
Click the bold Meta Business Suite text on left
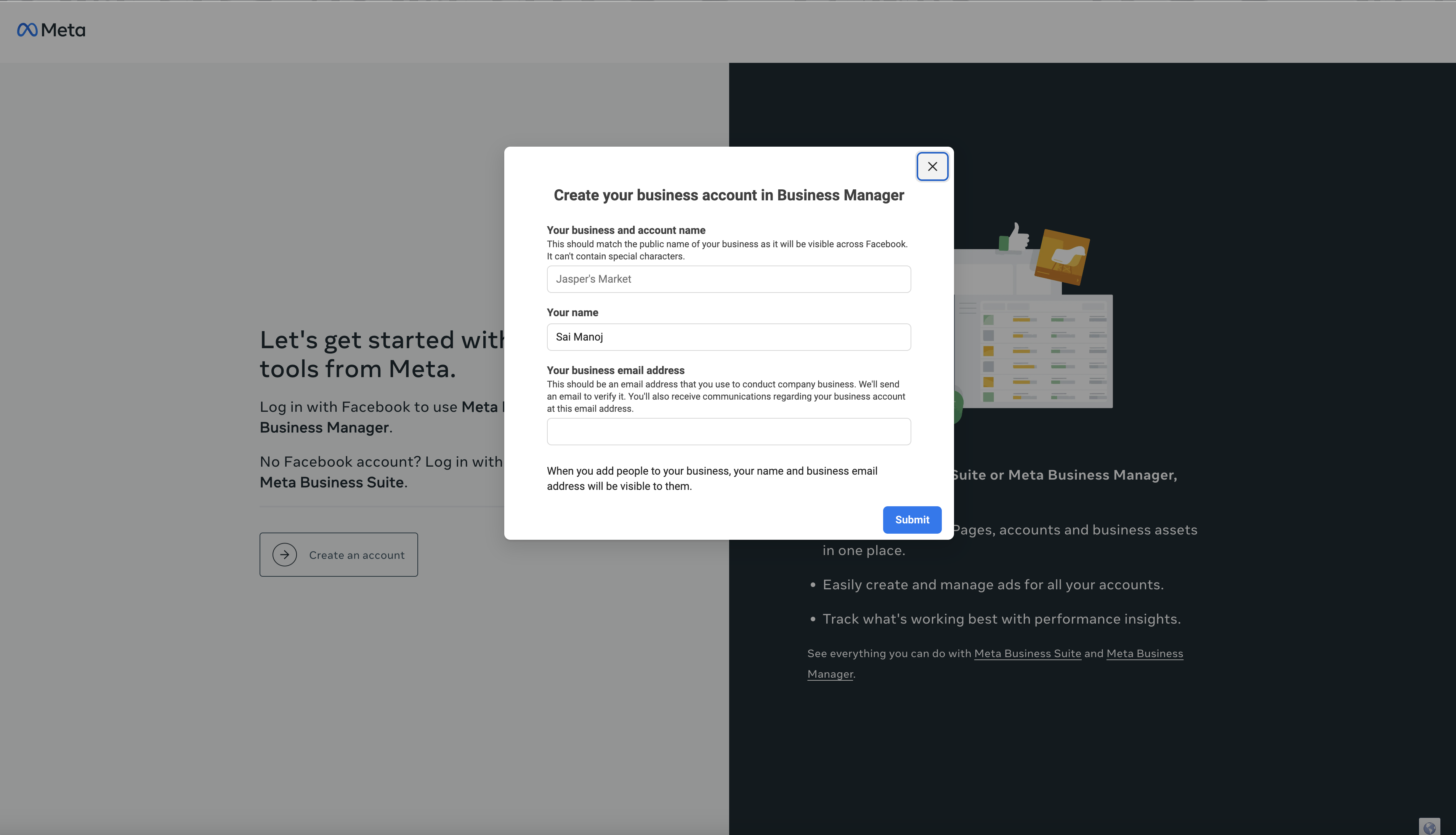coord(332,482)
